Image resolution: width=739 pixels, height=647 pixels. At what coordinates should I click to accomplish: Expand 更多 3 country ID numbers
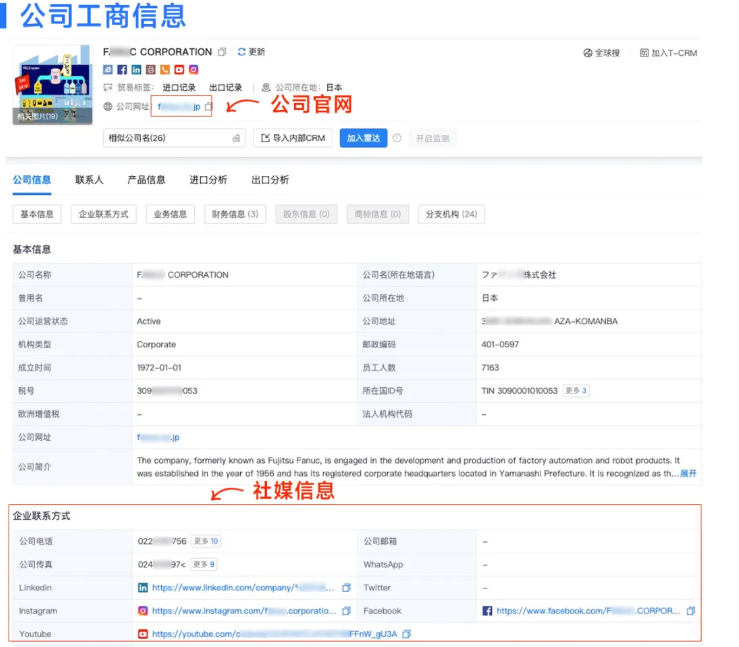tap(576, 391)
